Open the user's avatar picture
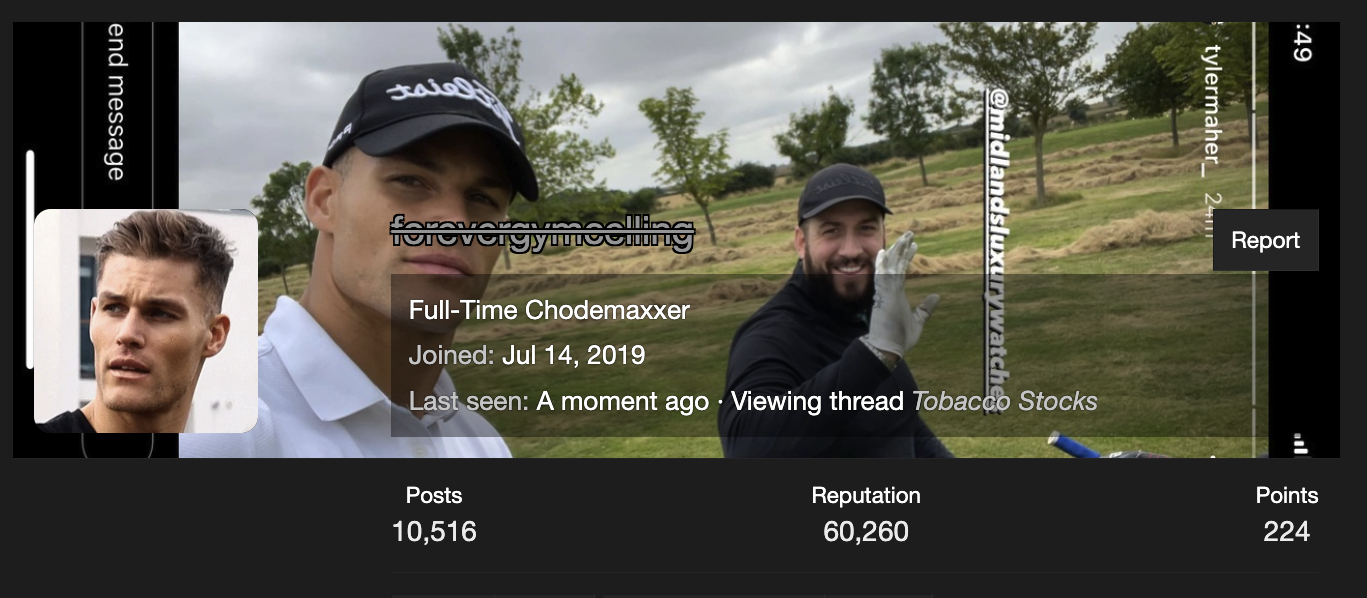This screenshot has width=1367, height=598. (x=146, y=321)
